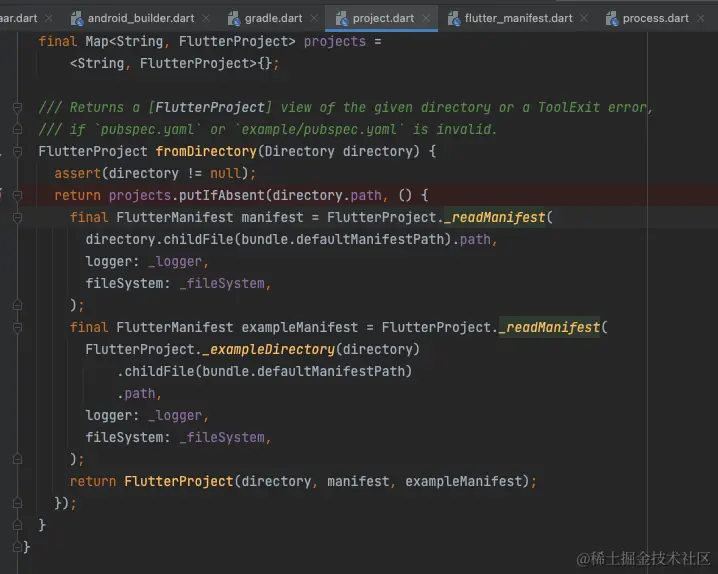Click the Directory parameter type in fromDirectory
Image resolution: width=718 pixels, height=574 pixels.
[x=299, y=152]
